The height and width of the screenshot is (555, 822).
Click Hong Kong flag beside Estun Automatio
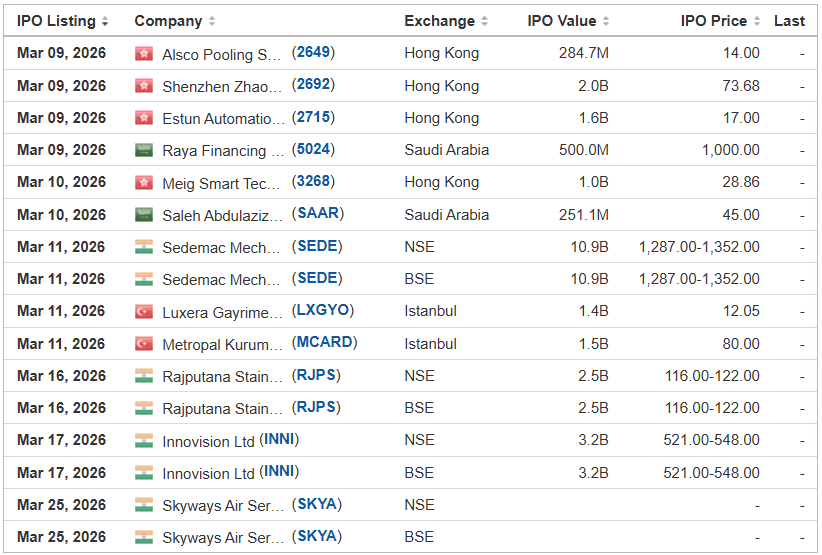pos(144,118)
